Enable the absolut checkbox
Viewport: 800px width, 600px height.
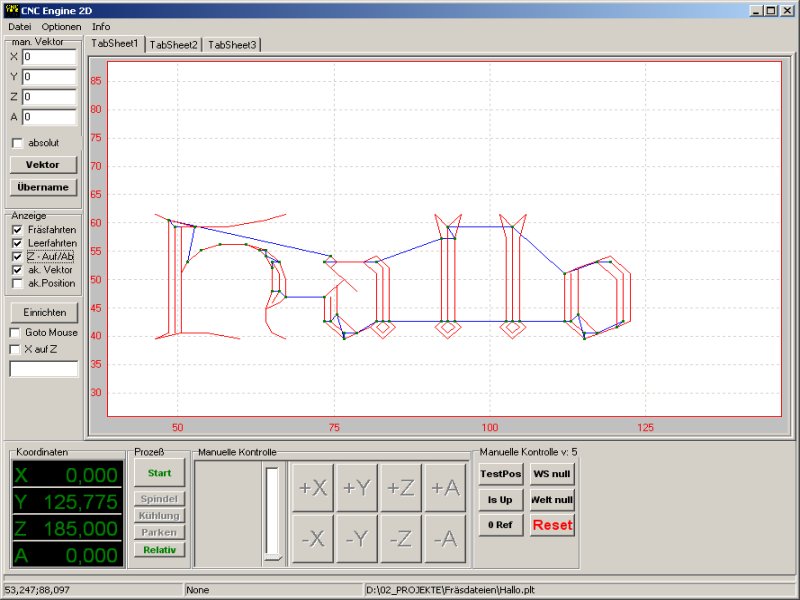pos(16,143)
